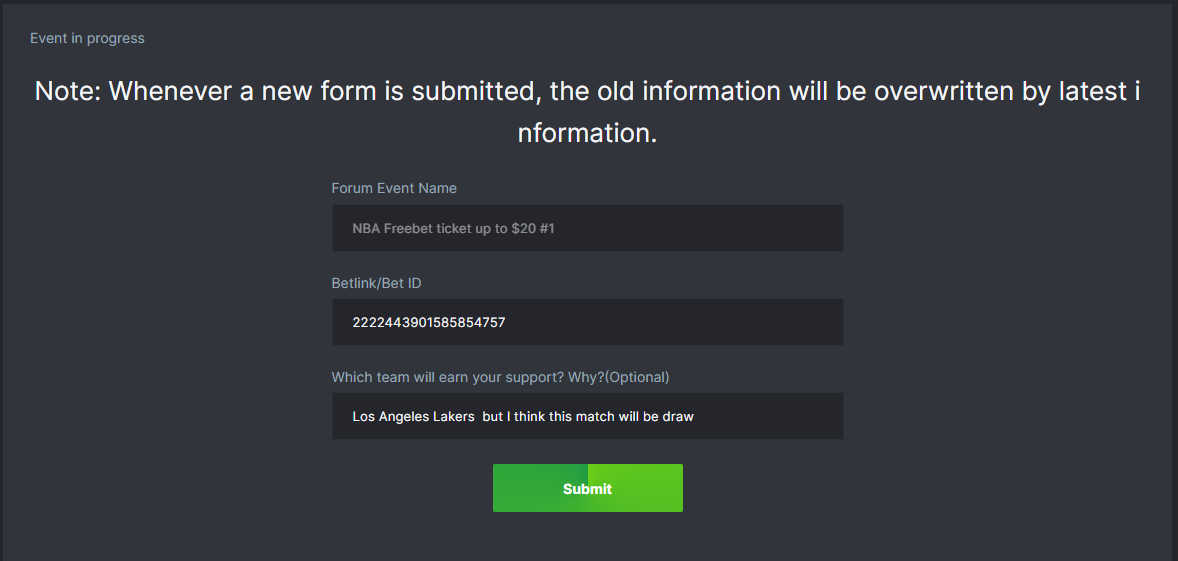The image size is (1178, 561).
Task: Click the 'Betlink/Bet ID' label
Action: pos(376,283)
